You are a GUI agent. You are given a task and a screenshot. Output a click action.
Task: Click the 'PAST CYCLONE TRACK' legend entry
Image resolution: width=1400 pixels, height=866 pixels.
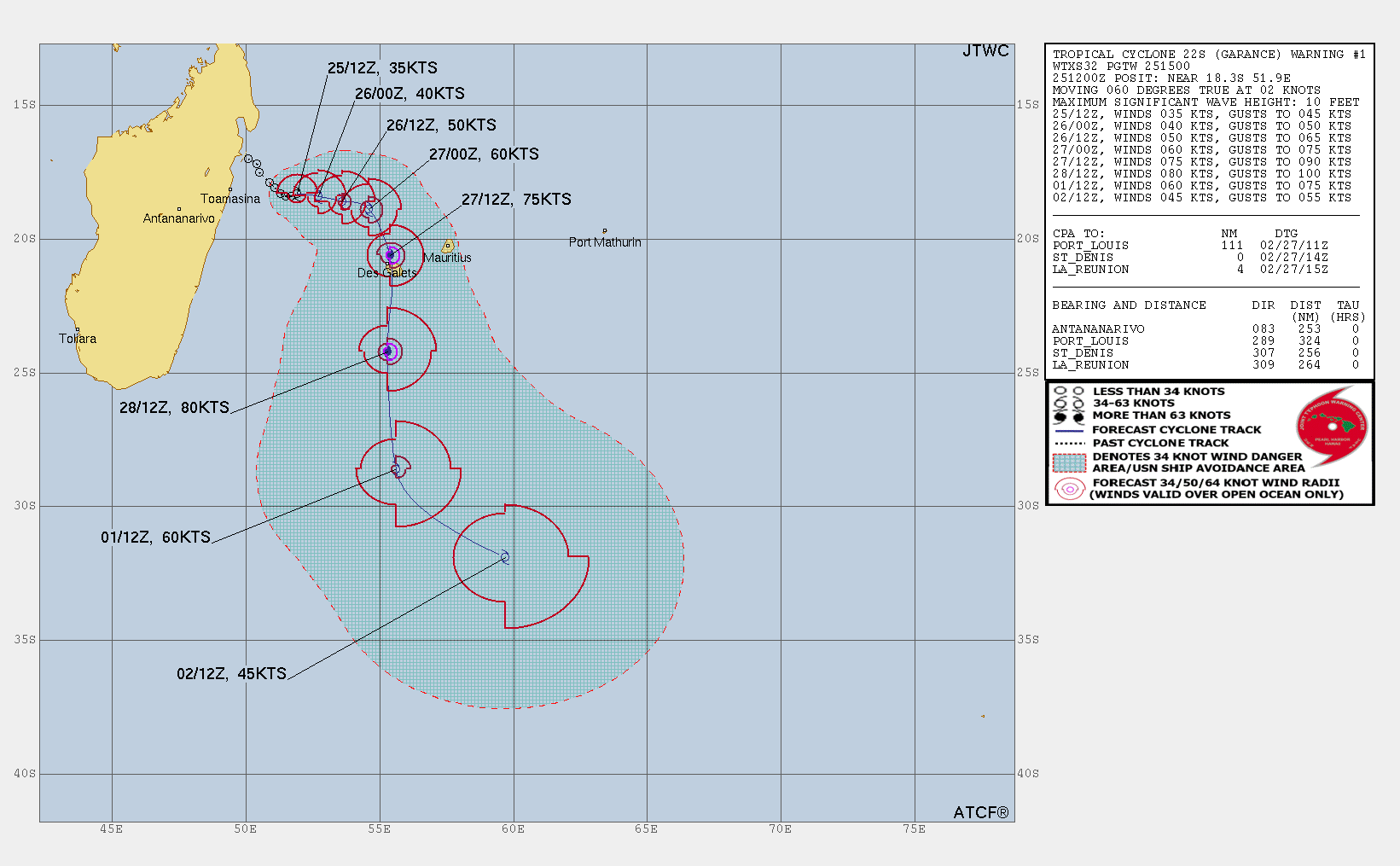pos(1160,443)
